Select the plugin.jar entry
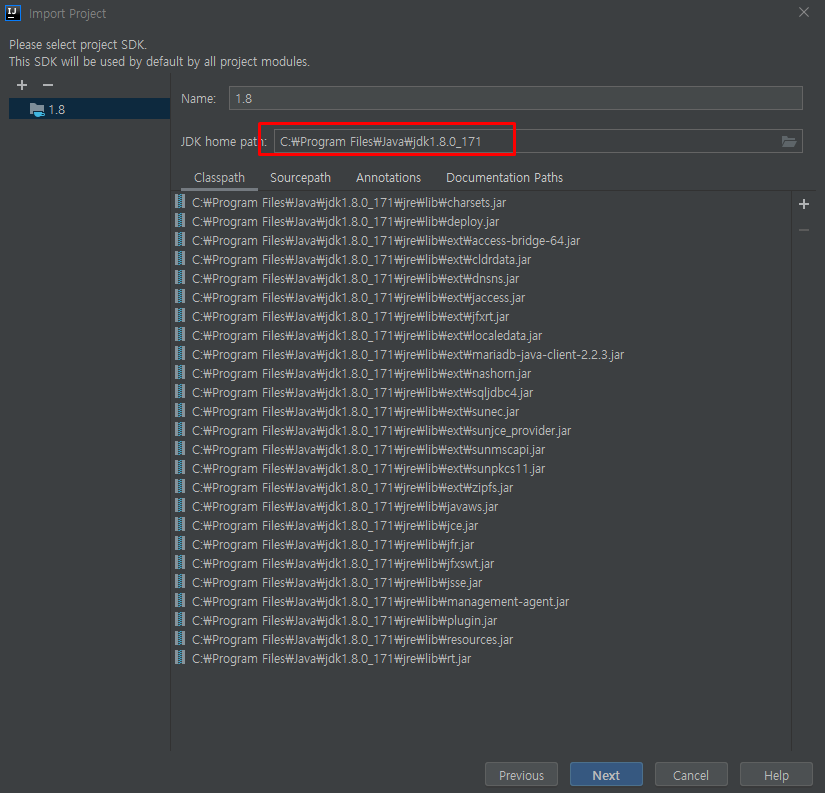825x793 pixels. pos(481,620)
